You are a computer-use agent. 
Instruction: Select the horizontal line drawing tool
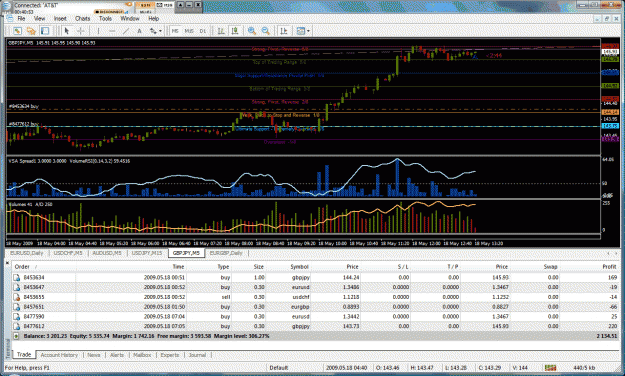[112, 31]
